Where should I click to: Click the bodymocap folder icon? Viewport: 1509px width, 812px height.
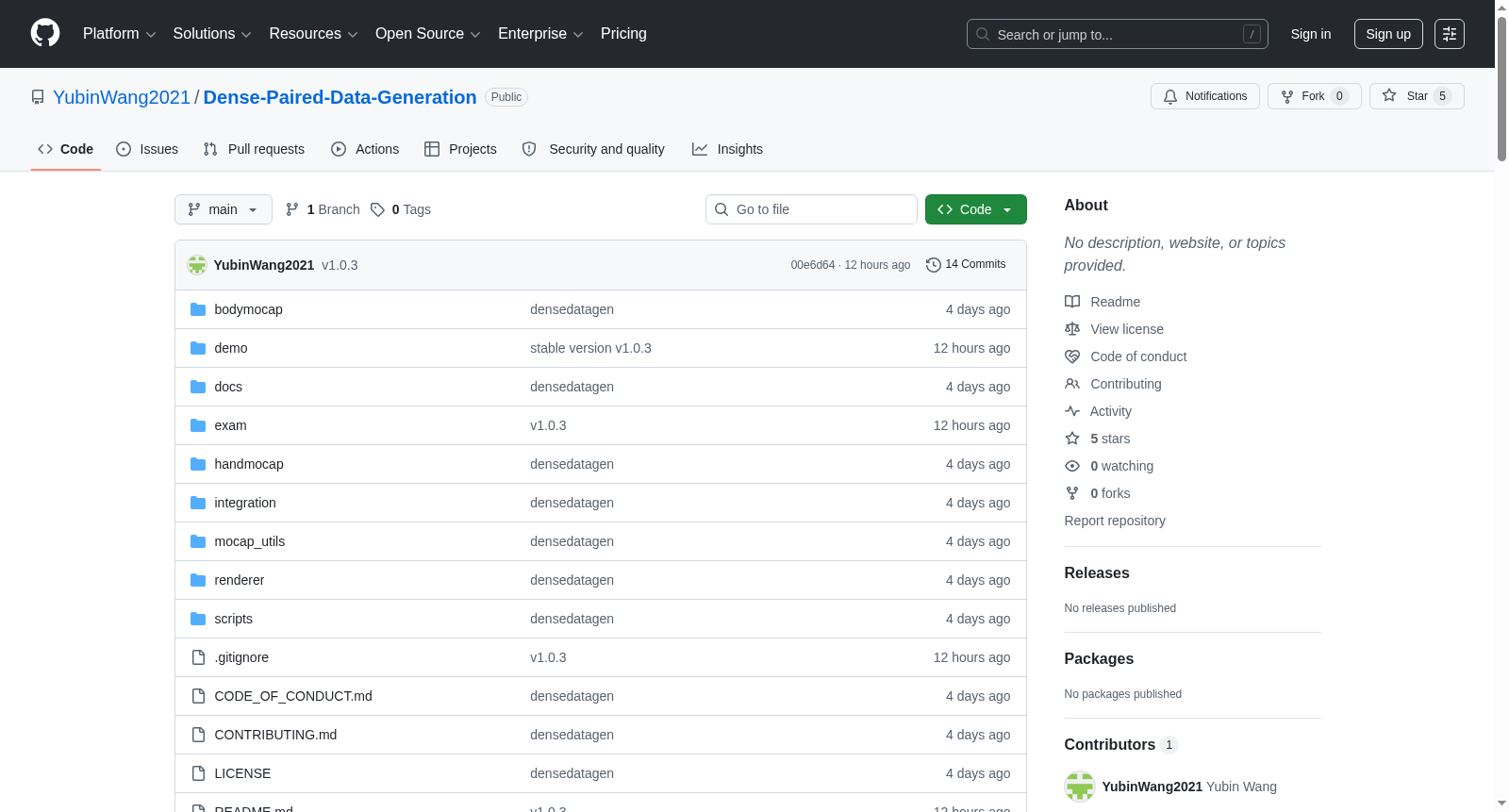198,309
